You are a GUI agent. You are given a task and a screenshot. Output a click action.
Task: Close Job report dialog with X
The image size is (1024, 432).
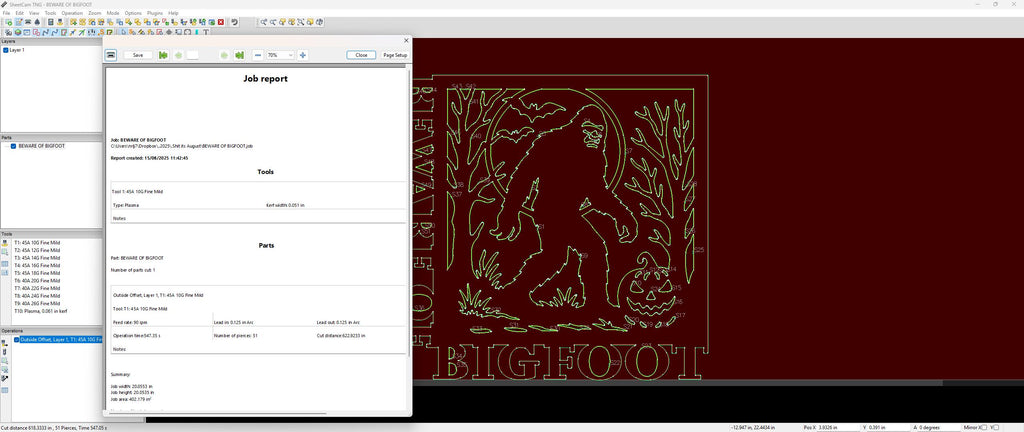(x=406, y=40)
